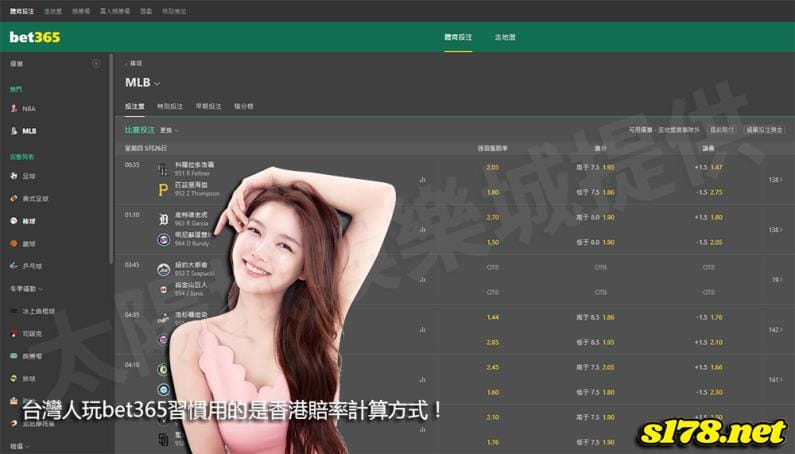Select 走地盤 in the green header

[x=505, y=37]
